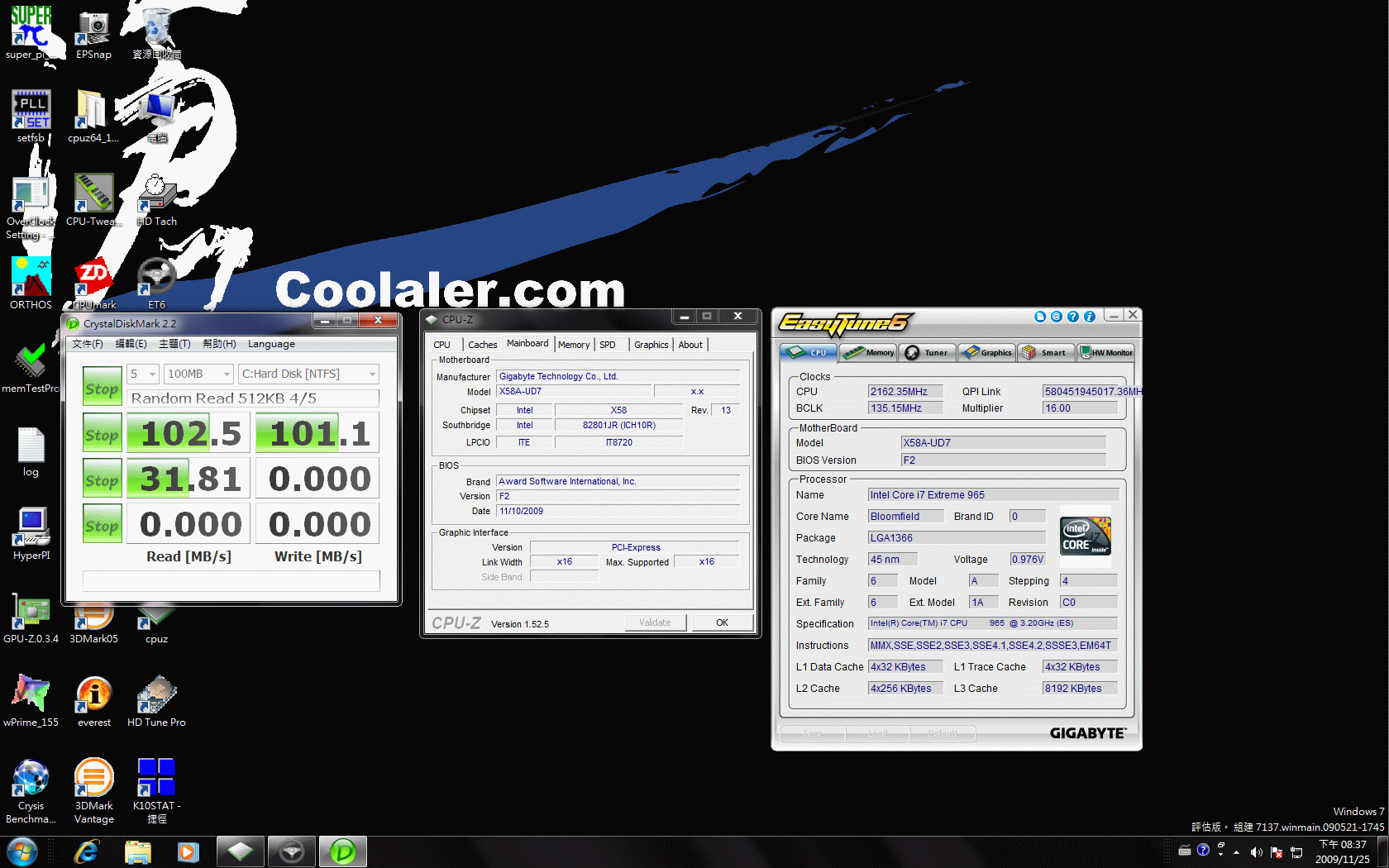Open HW Monitor tab in EasyTune6
Screen dimensions: 1389x868
1105,353
